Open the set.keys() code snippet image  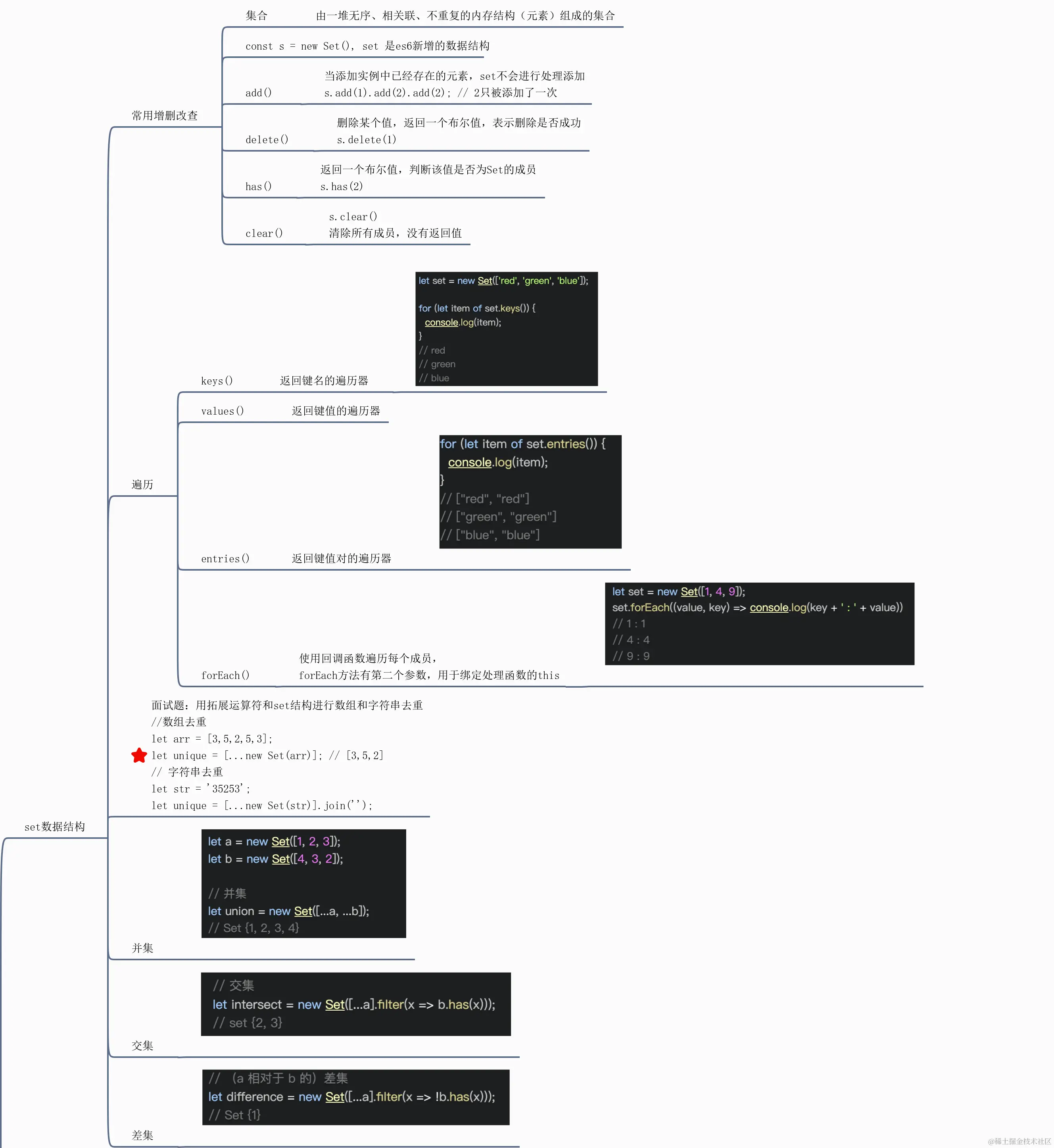[x=507, y=329]
